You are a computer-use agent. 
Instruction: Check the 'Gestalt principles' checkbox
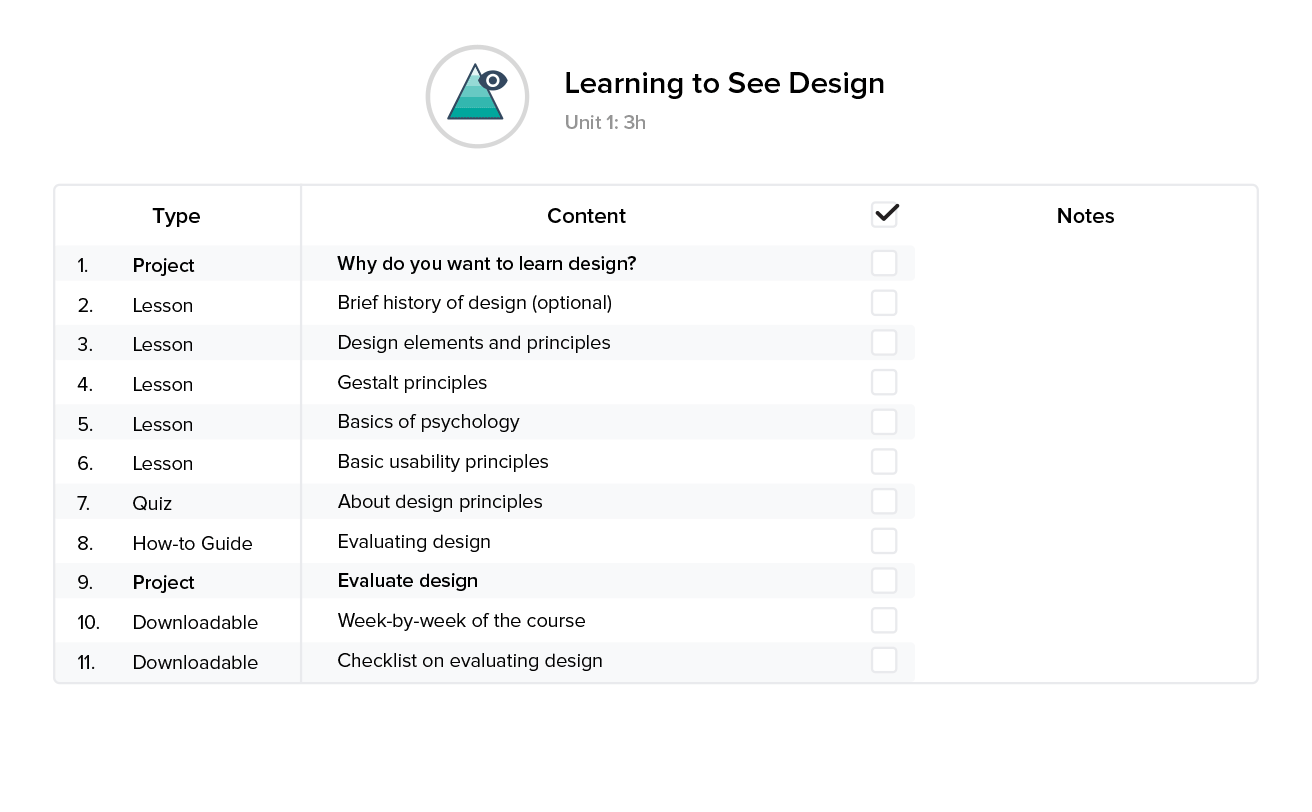click(x=884, y=381)
